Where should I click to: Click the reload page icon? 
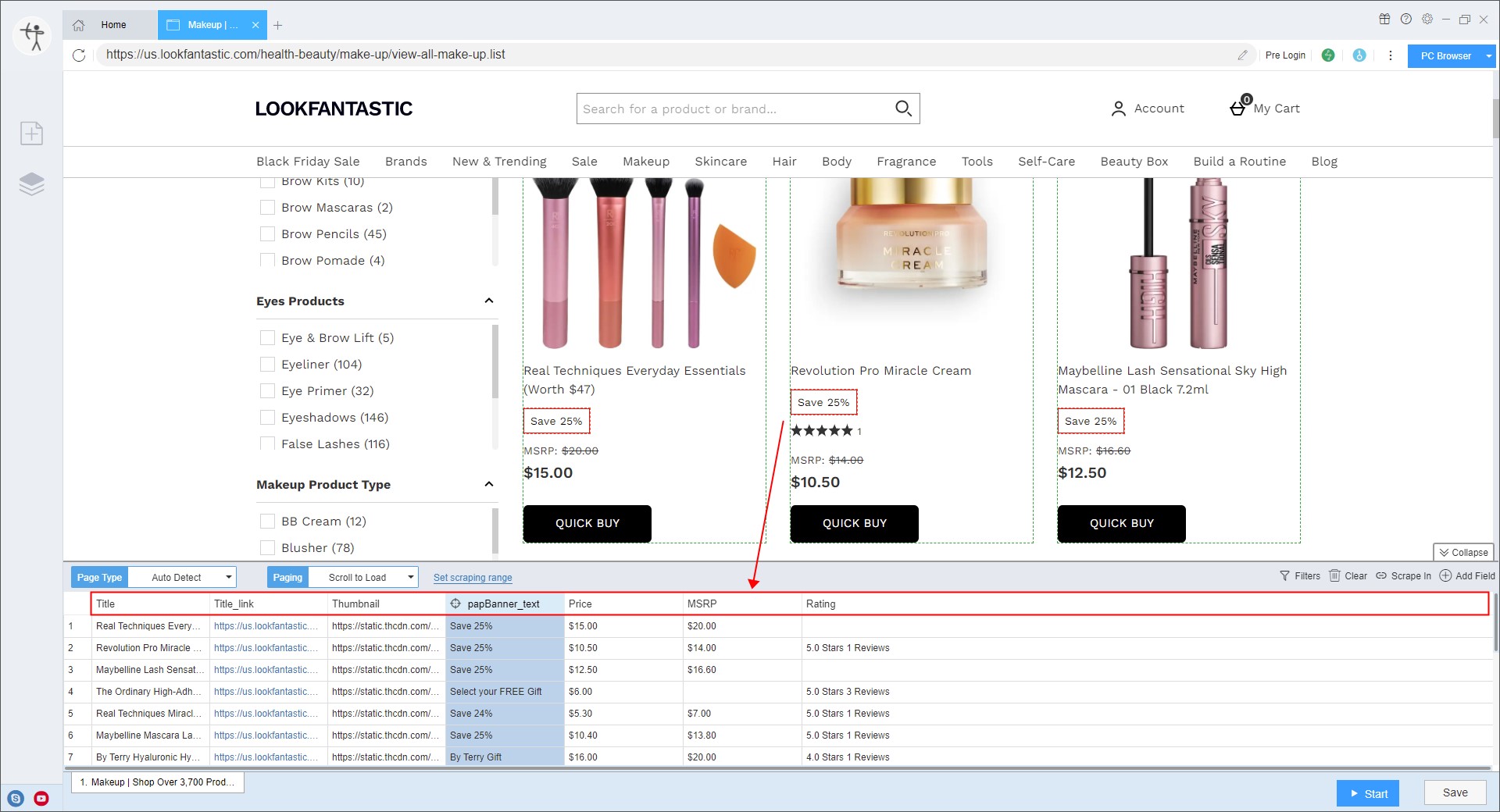pos(79,55)
